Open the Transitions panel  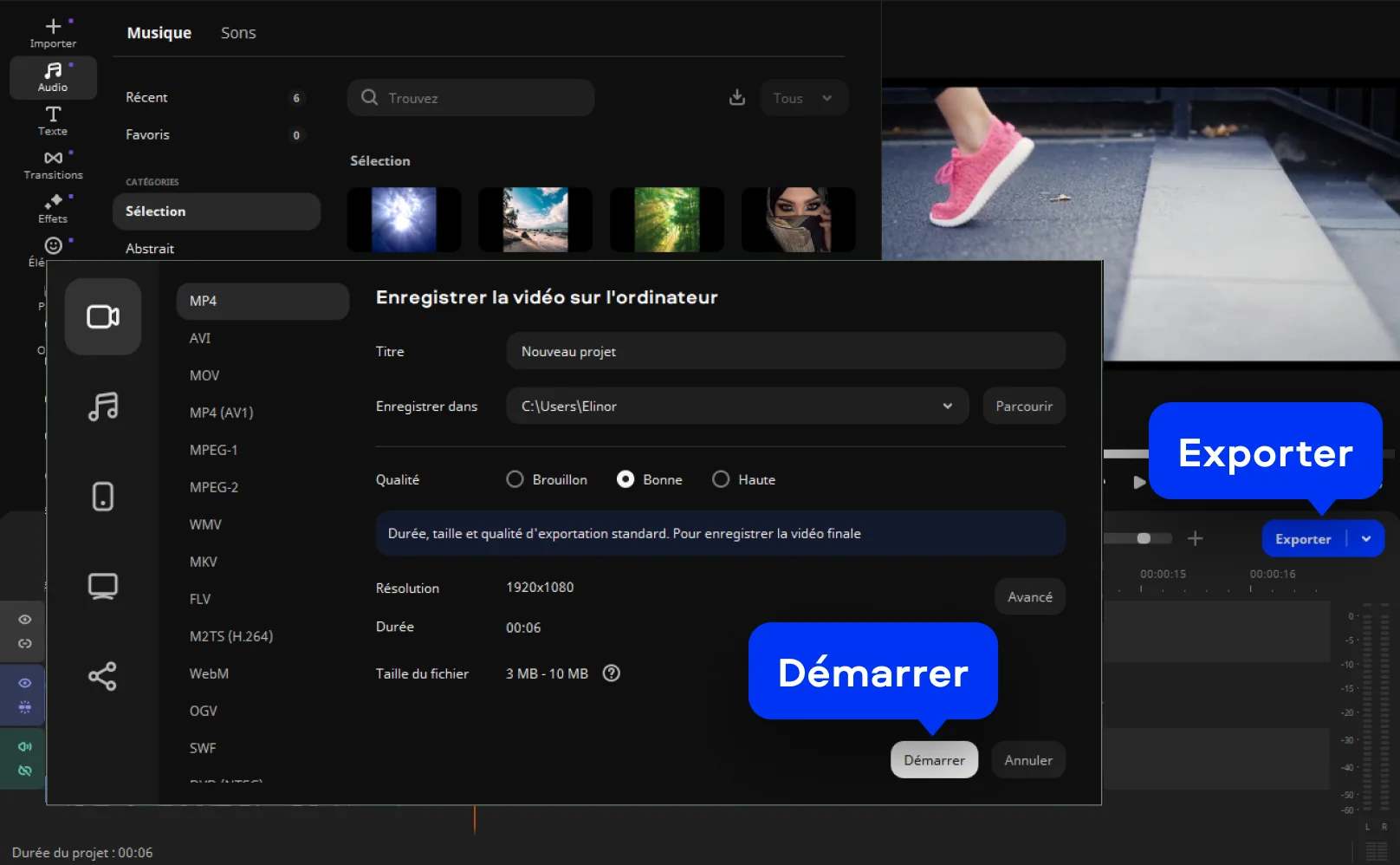click(x=53, y=165)
